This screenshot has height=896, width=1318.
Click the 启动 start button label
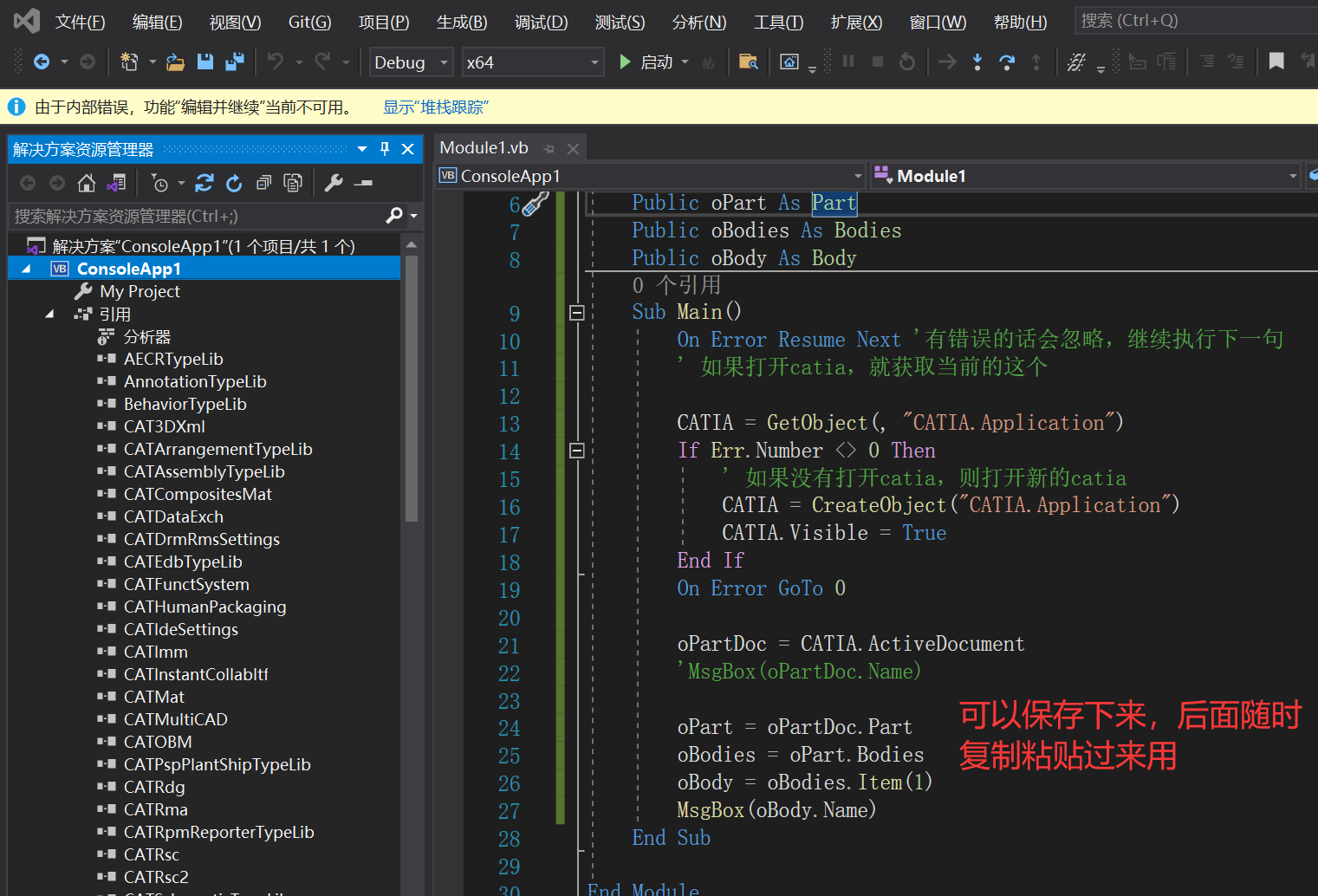coord(657,62)
